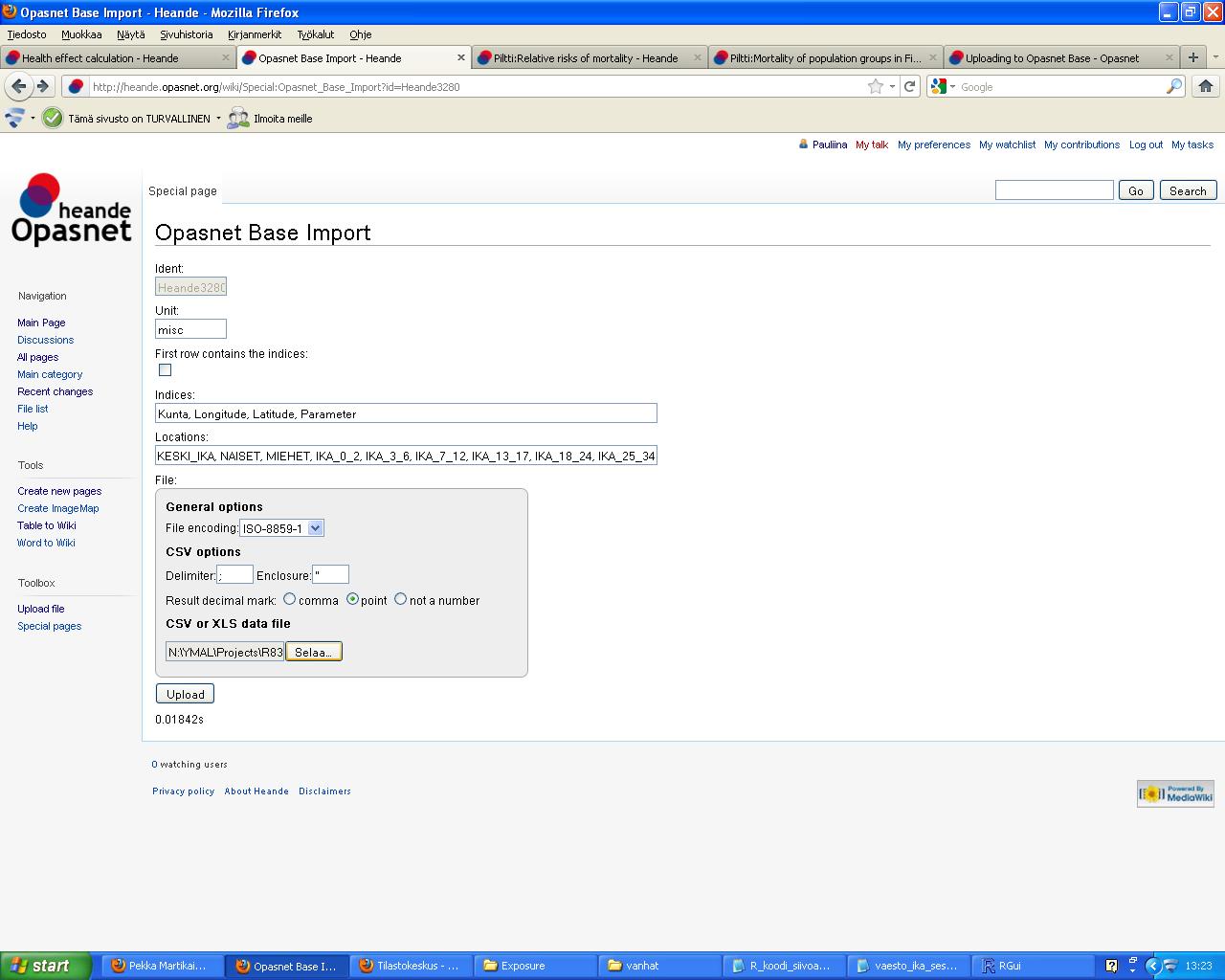
Task: Switch to Piltti:Relative risks of mortality tab
Action: tap(590, 57)
